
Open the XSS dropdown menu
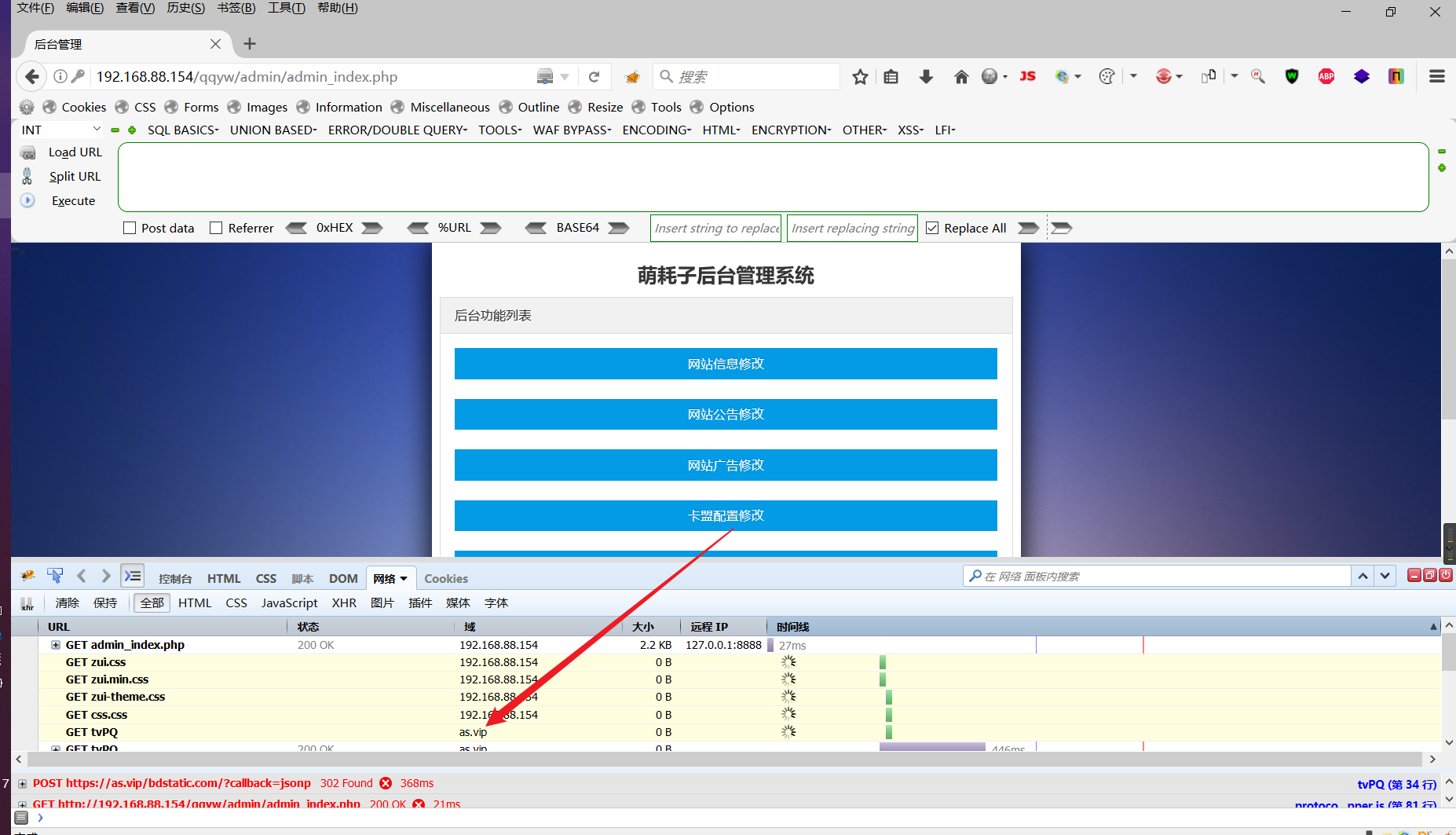[911, 130]
